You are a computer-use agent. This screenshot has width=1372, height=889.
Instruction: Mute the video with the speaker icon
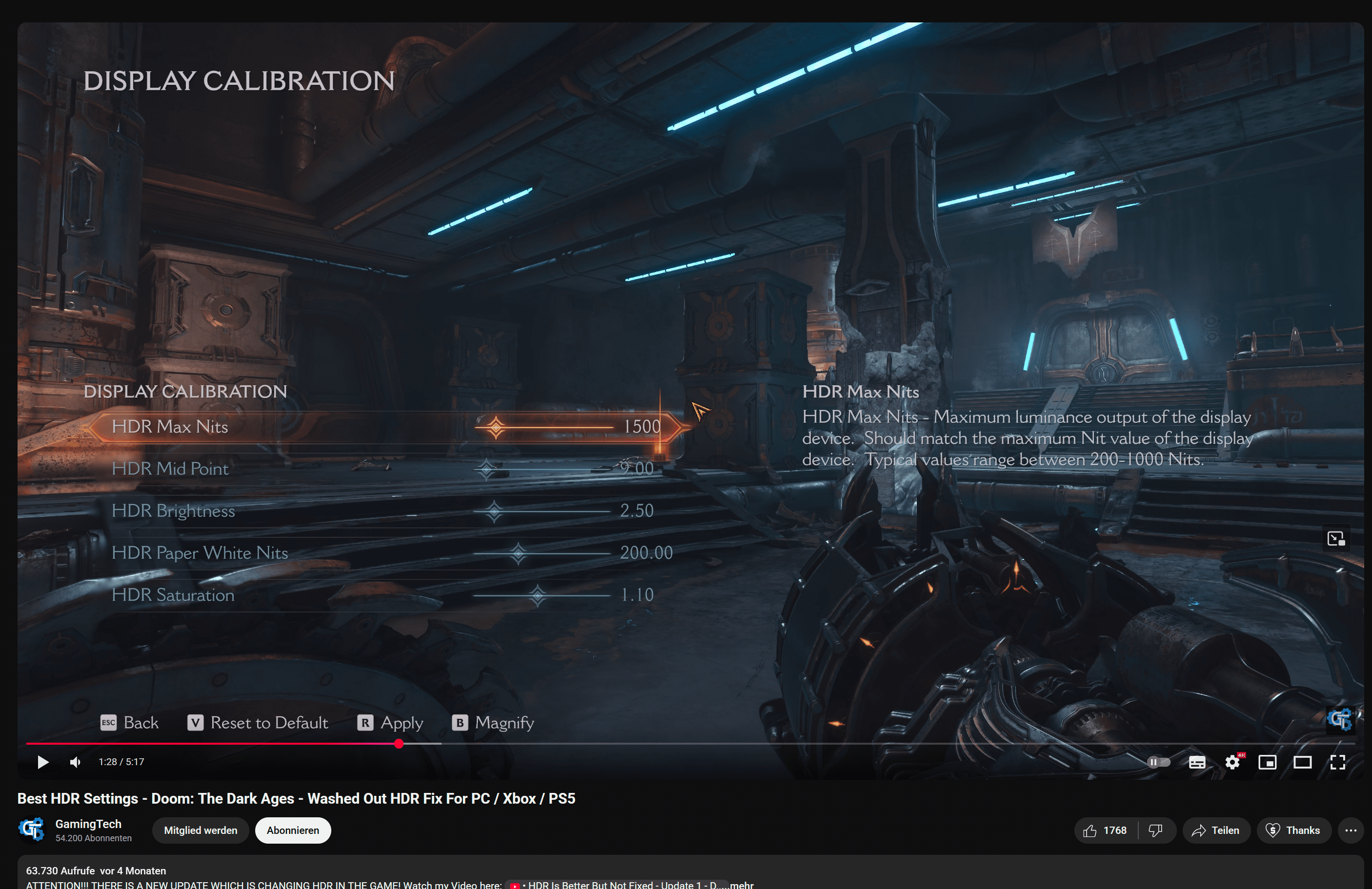(x=75, y=762)
